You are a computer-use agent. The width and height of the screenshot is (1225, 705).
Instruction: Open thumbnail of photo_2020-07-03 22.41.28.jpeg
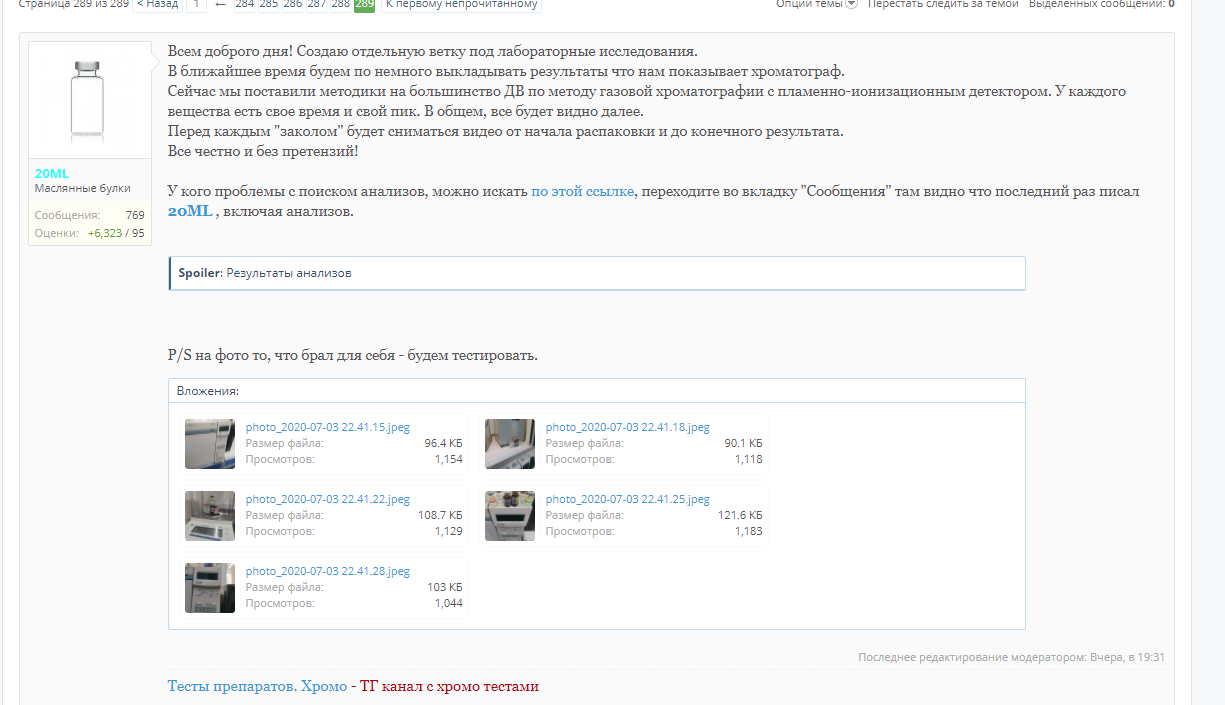[x=210, y=588]
